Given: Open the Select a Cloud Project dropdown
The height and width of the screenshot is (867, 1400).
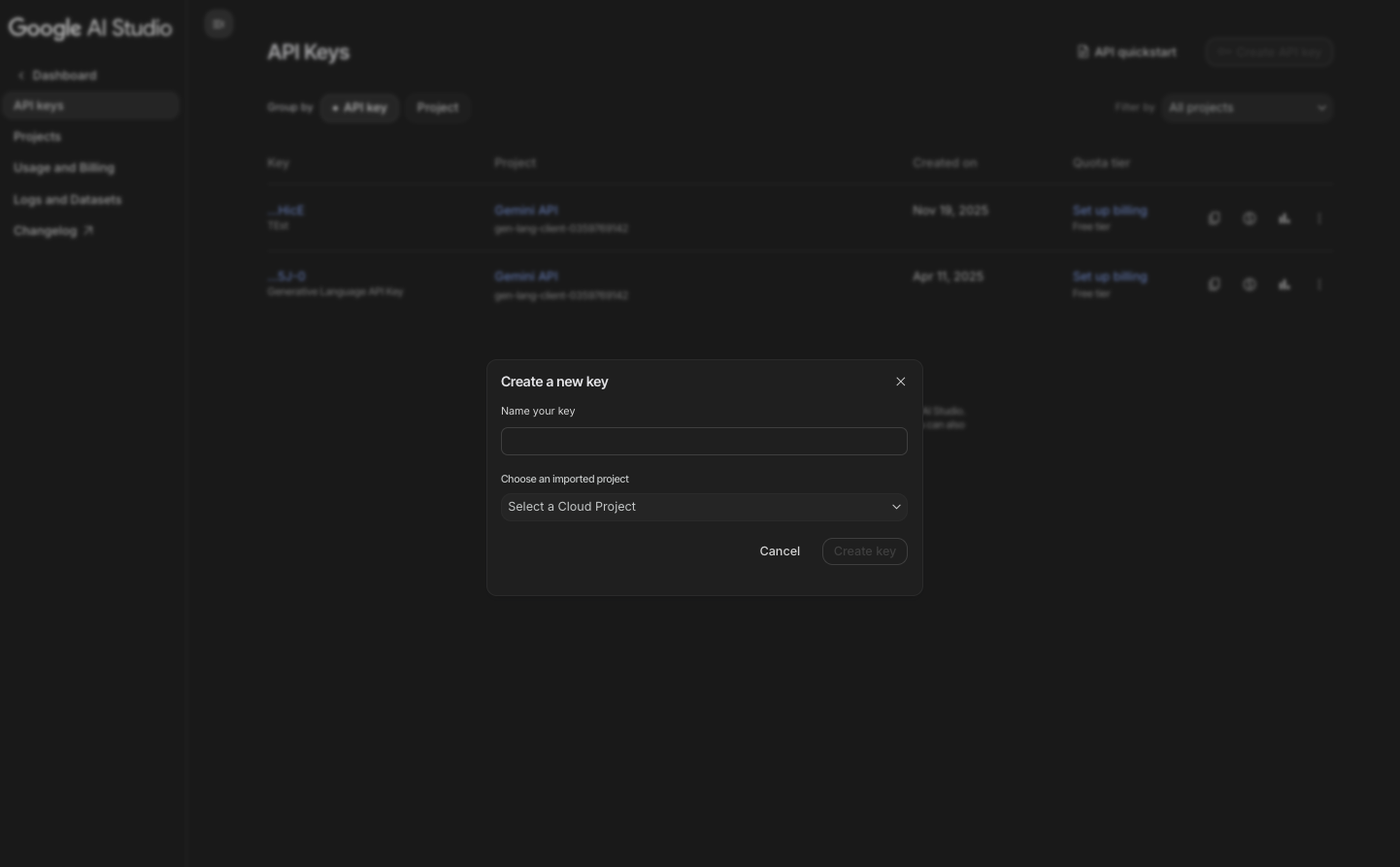Looking at the screenshot, I should (704, 507).
